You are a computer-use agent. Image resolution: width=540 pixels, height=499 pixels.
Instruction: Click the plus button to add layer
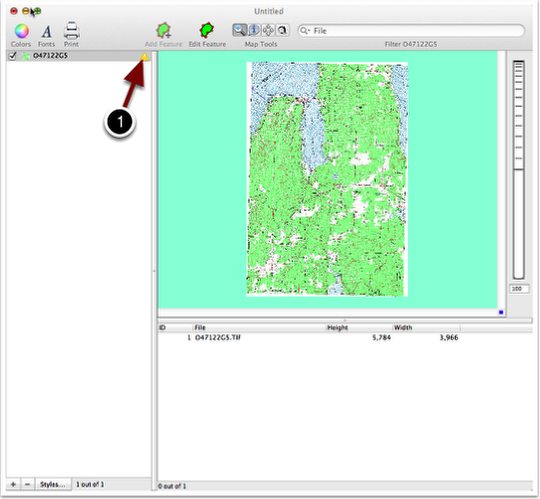coord(13,484)
